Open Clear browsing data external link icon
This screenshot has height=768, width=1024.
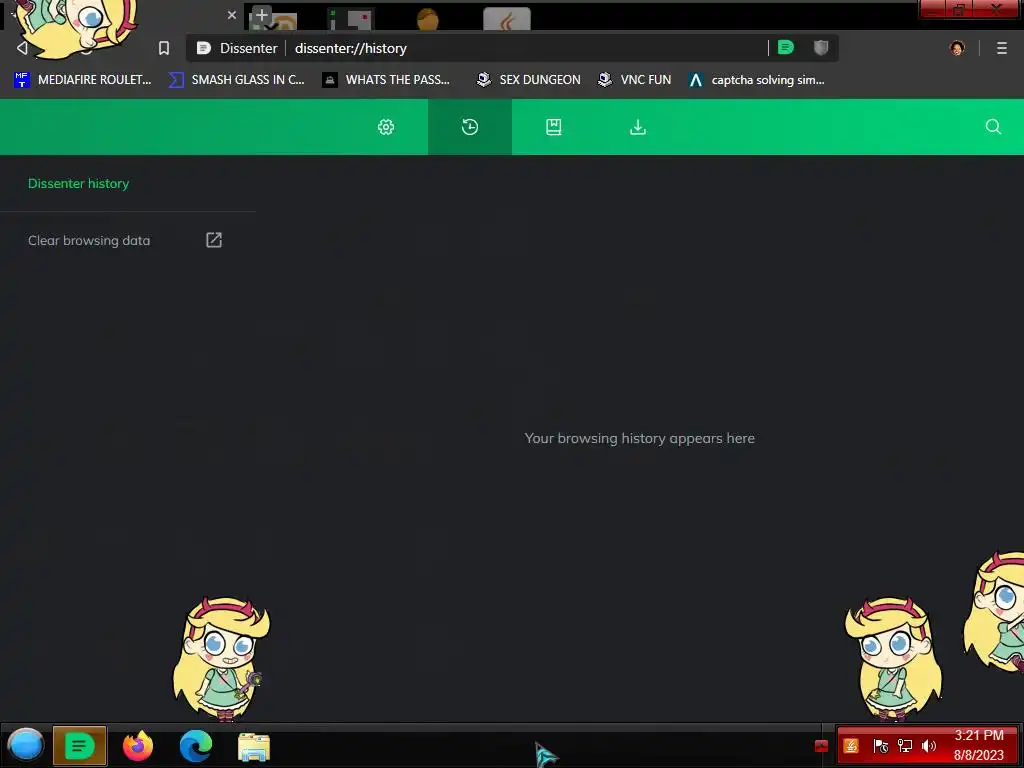click(214, 240)
